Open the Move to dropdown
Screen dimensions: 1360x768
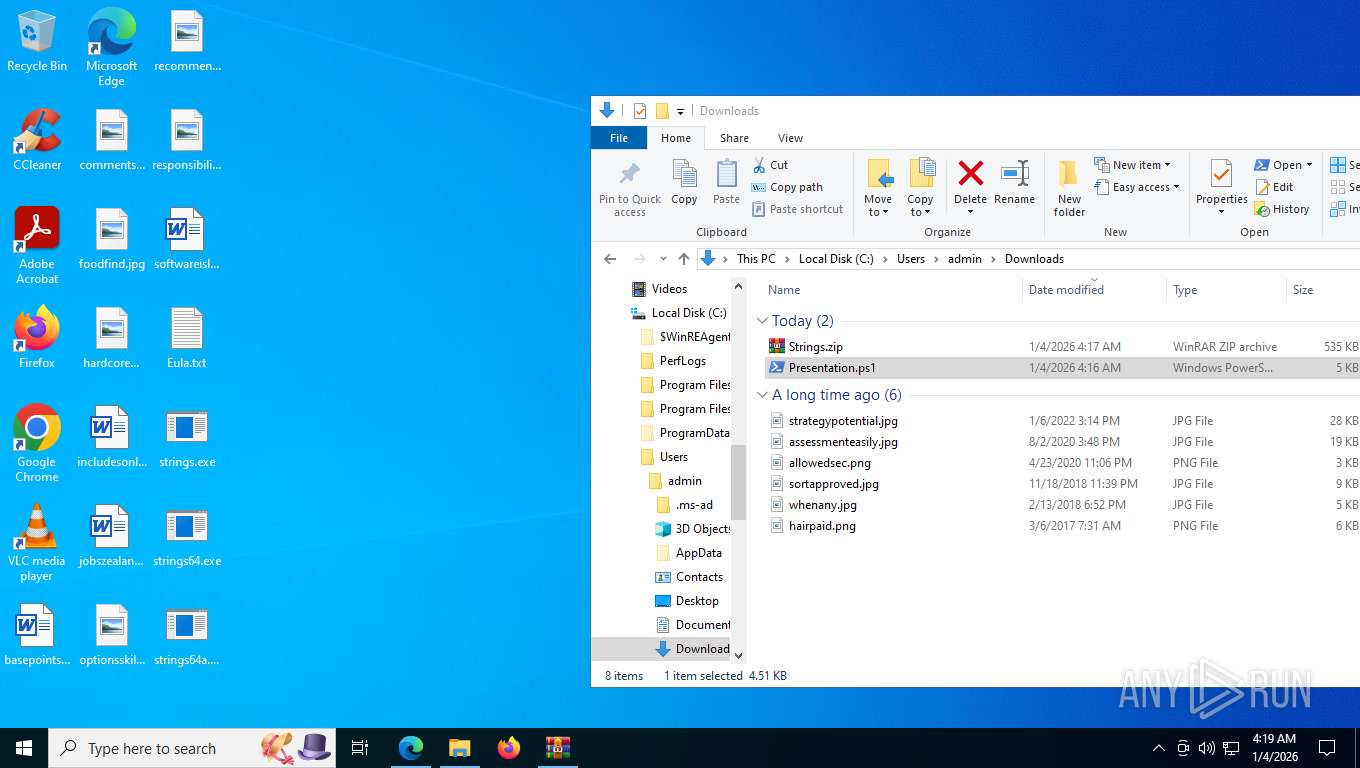point(878,205)
